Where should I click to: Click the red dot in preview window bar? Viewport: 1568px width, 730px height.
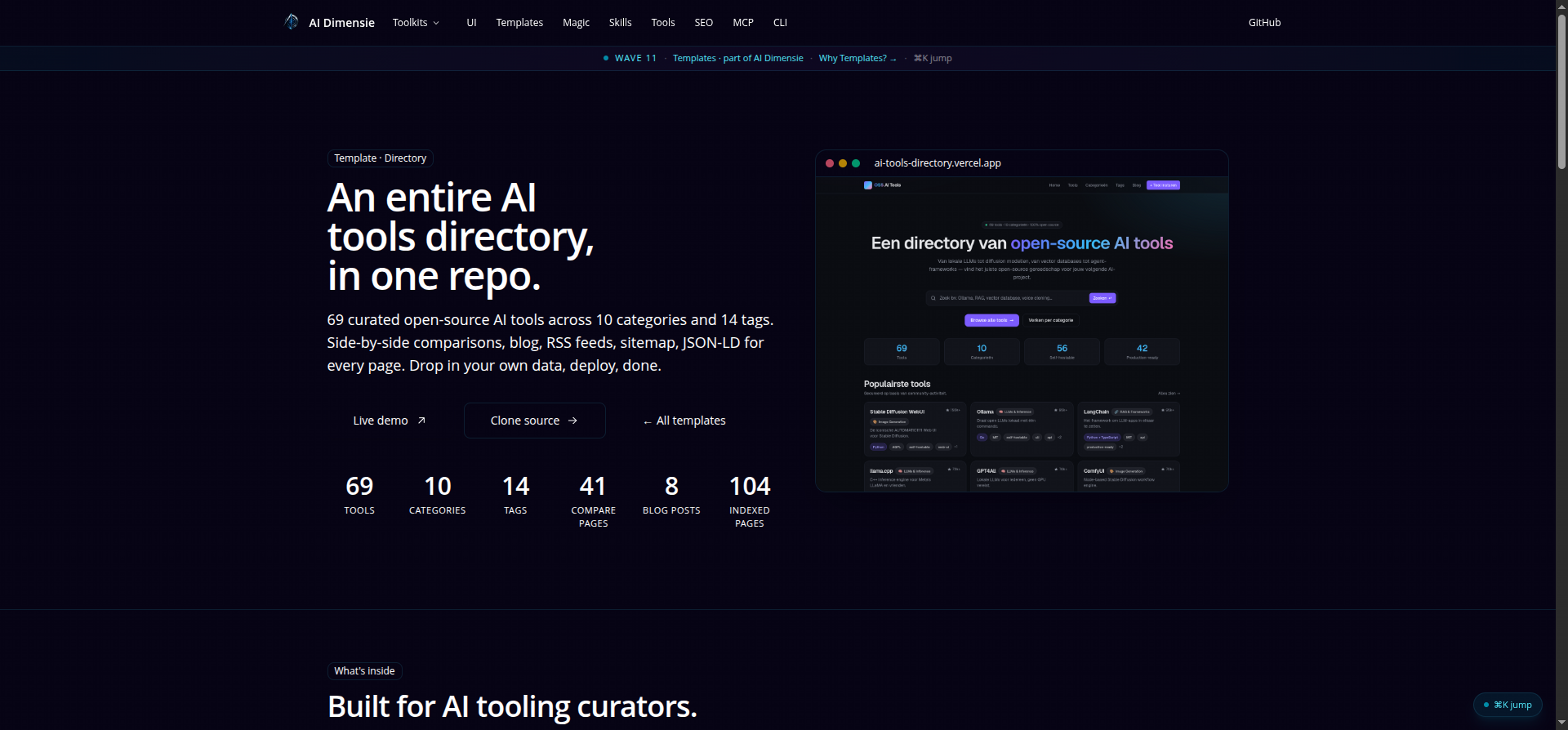click(x=829, y=163)
